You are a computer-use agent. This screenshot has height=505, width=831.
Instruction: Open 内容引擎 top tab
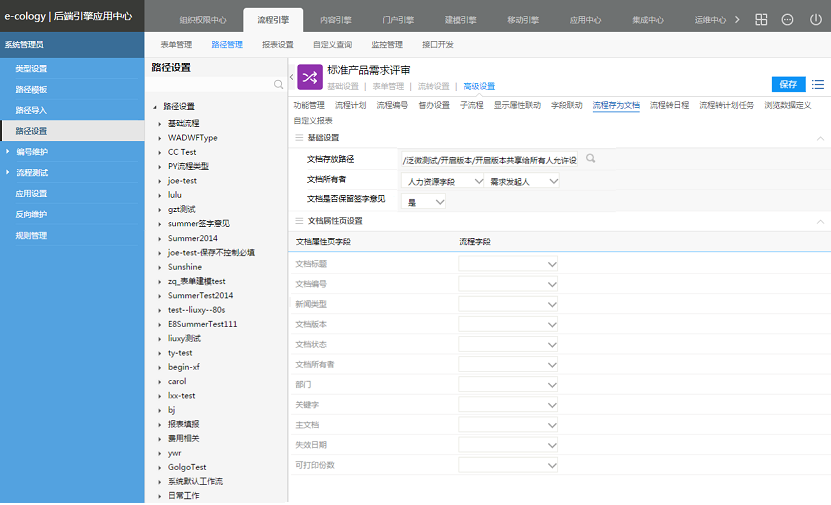pyautogui.click(x=336, y=20)
